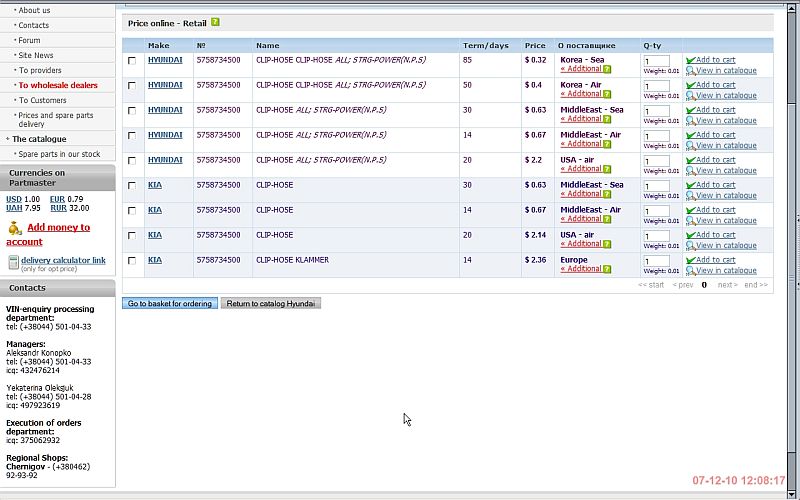Expand The catalogue section in sidebar
The height and width of the screenshot is (500, 800).
tap(39, 139)
